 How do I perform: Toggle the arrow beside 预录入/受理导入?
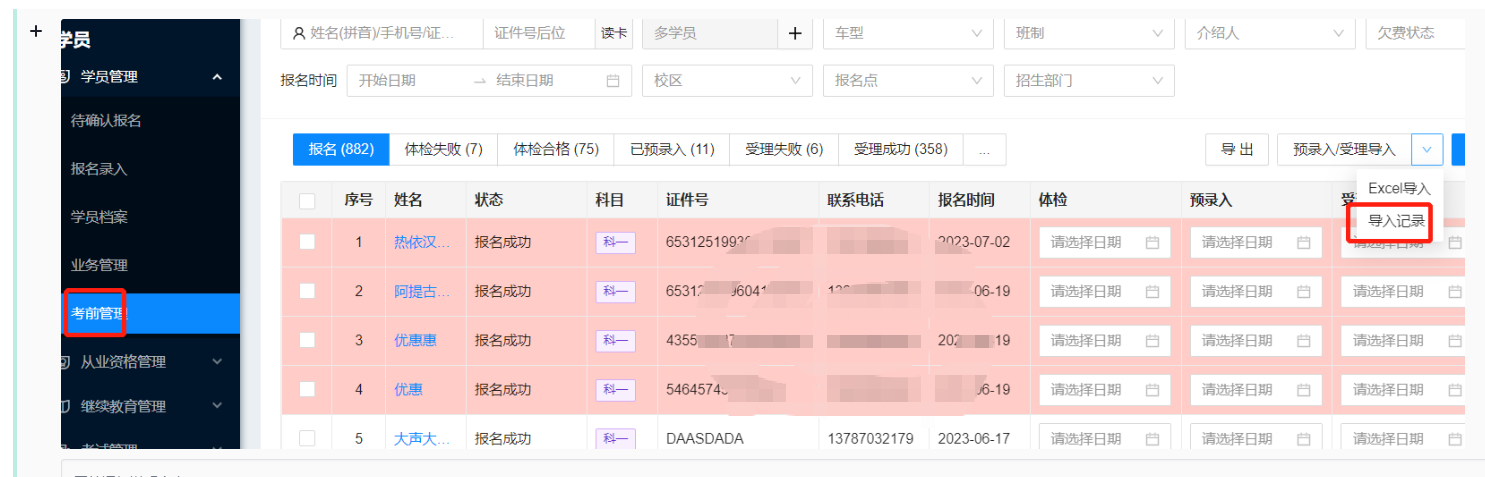pyautogui.click(x=1427, y=150)
